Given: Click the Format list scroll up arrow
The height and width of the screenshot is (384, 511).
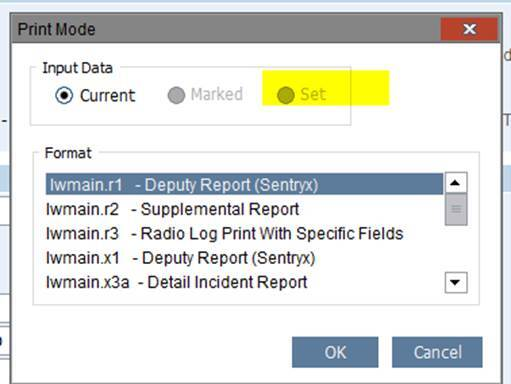Looking at the screenshot, I should (456, 183).
